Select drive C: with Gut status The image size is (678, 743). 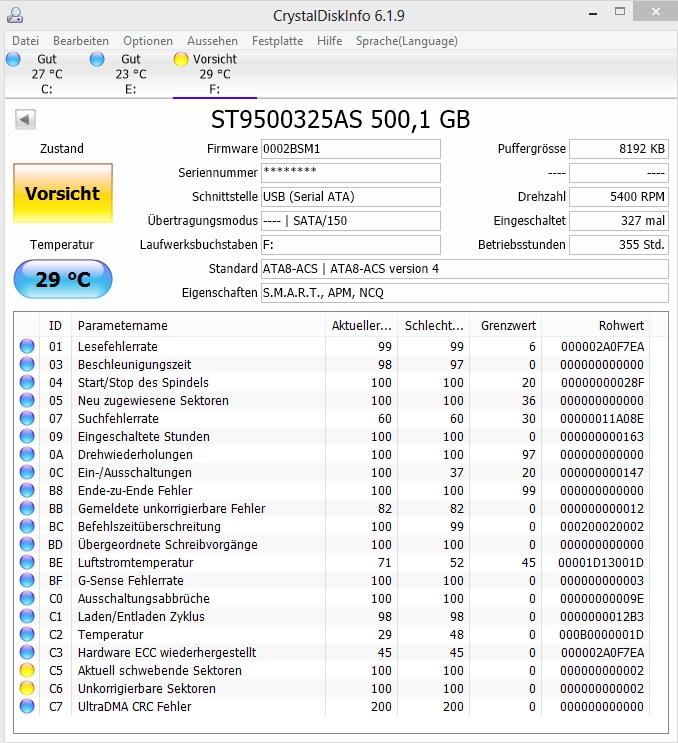pyautogui.click(x=46, y=74)
